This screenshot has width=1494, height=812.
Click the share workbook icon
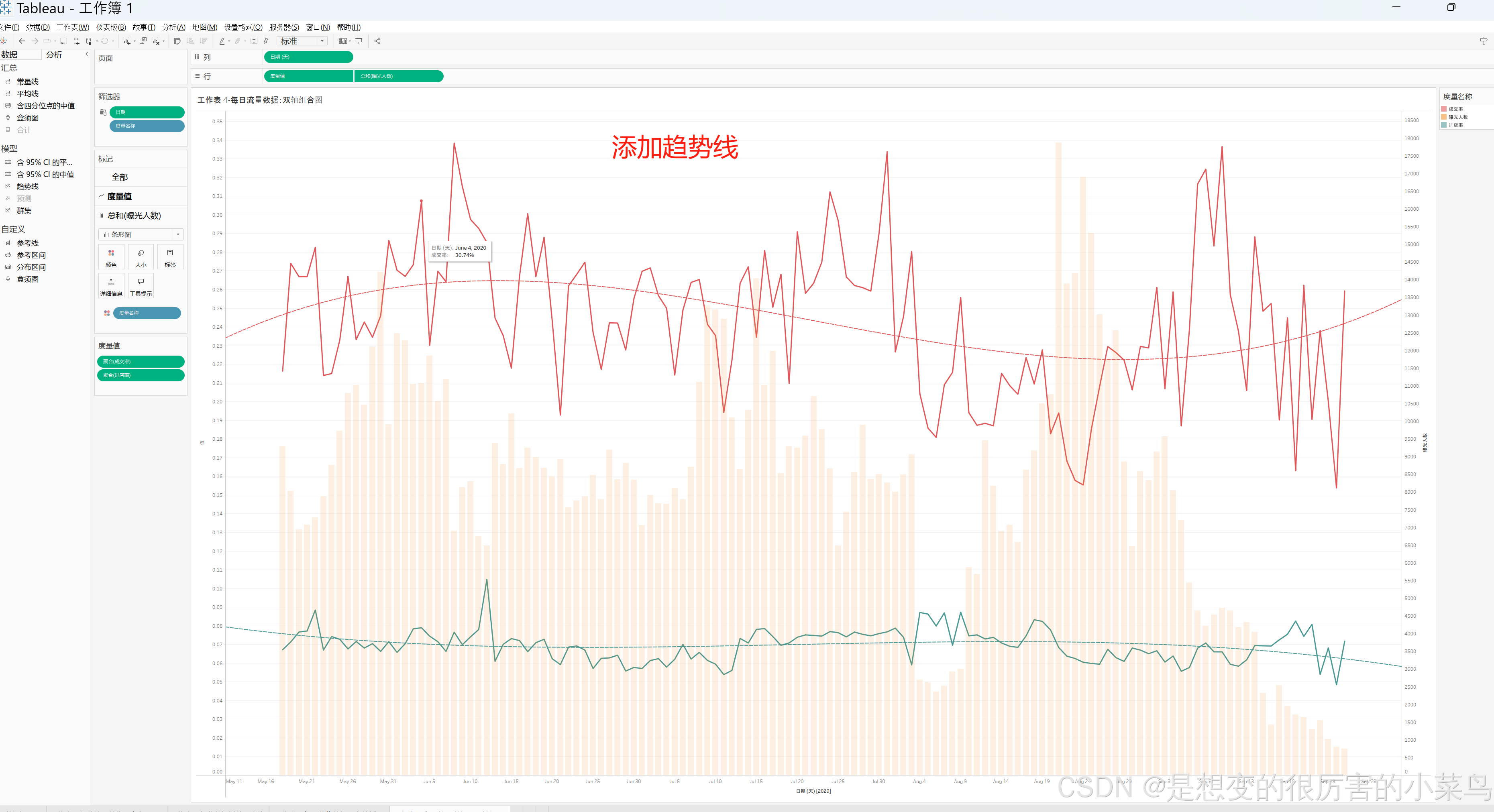click(x=377, y=41)
